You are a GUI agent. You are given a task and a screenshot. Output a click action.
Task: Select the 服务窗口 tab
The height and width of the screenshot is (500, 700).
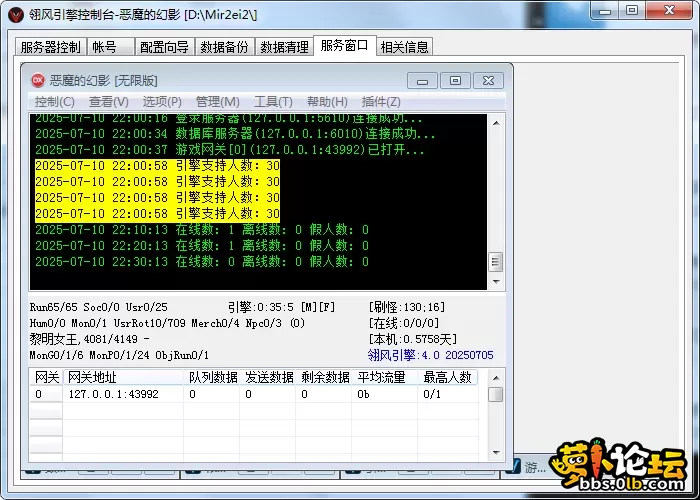click(x=345, y=45)
